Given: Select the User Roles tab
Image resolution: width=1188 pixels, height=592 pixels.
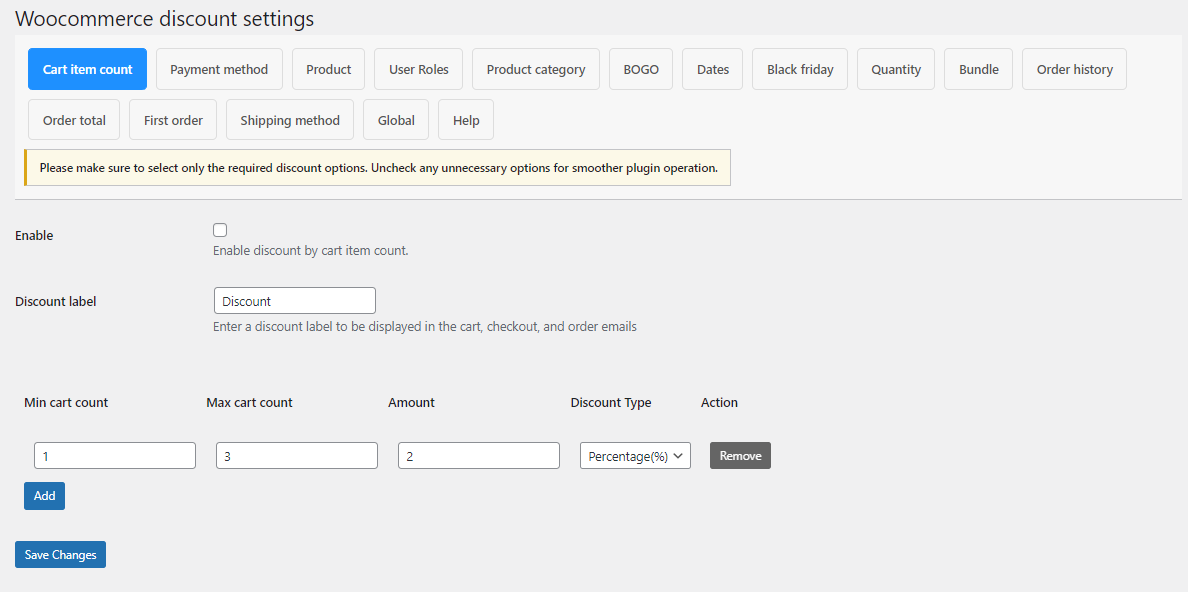Looking at the screenshot, I should (x=418, y=69).
